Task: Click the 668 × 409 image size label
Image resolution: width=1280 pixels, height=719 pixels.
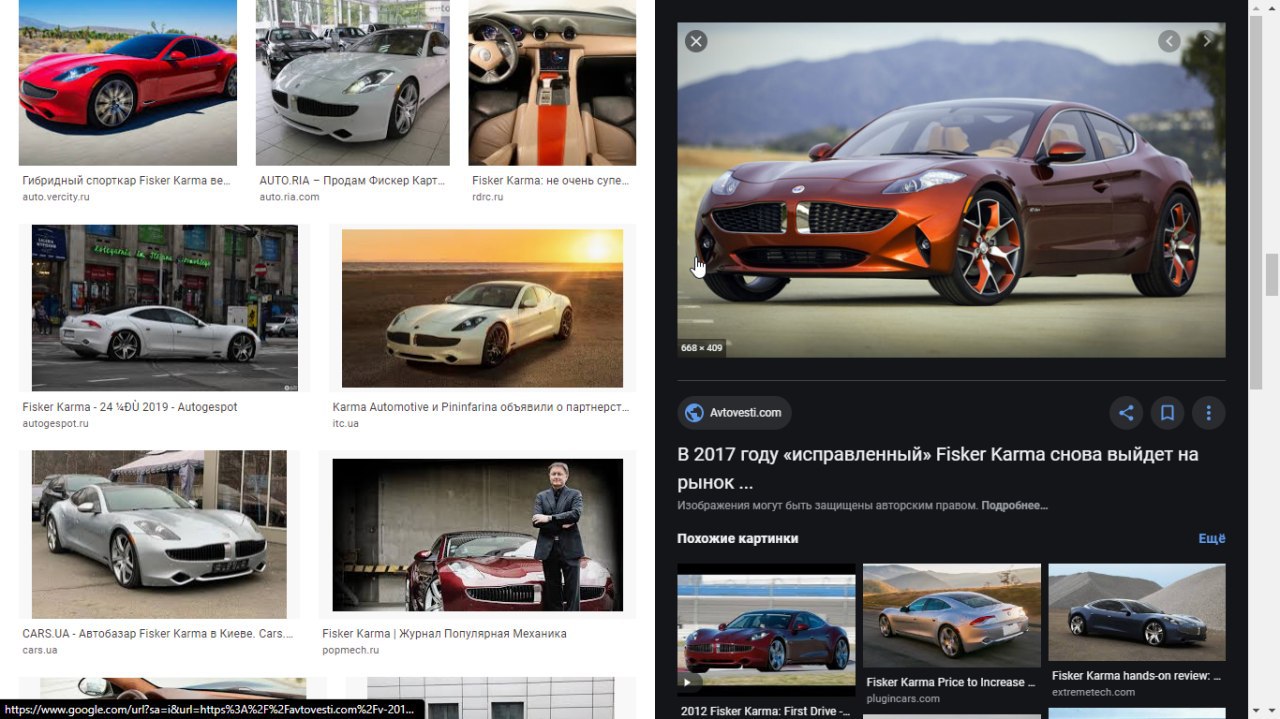Action: tap(701, 348)
